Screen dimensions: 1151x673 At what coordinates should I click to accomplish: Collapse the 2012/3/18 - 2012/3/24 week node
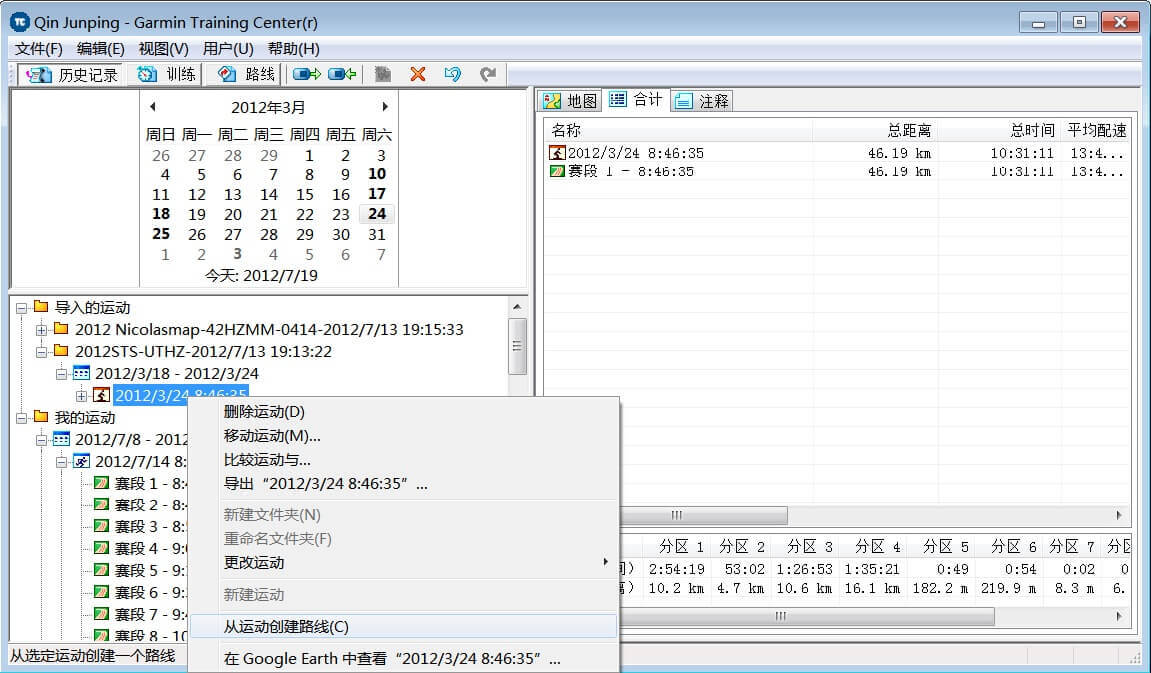pos(62,374)
